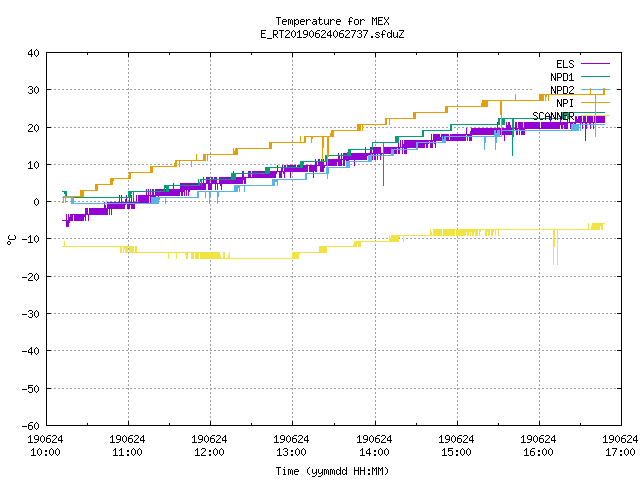Click the green NPD1 downward spike after 14:00
Screen dimensions: 640x480
click(383, 165)
